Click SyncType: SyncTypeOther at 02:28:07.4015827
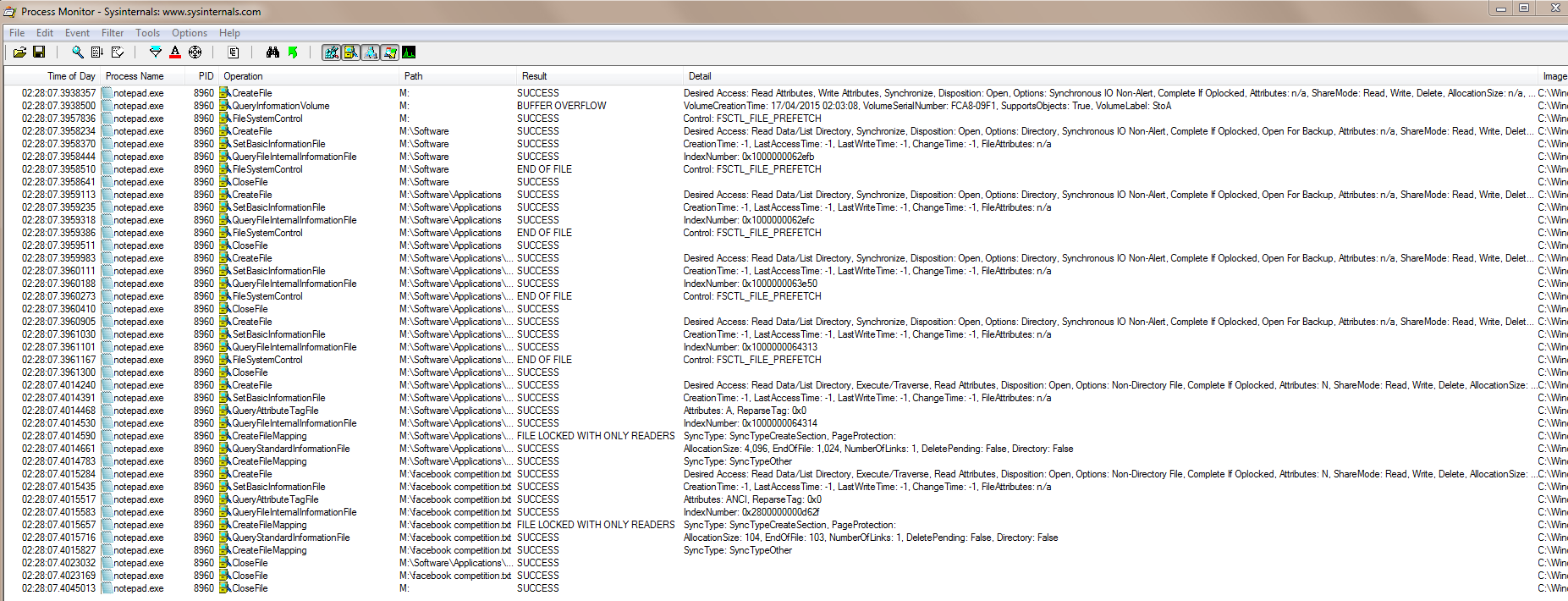Viewport: 1568px width, 601px height. pos(738,550)
